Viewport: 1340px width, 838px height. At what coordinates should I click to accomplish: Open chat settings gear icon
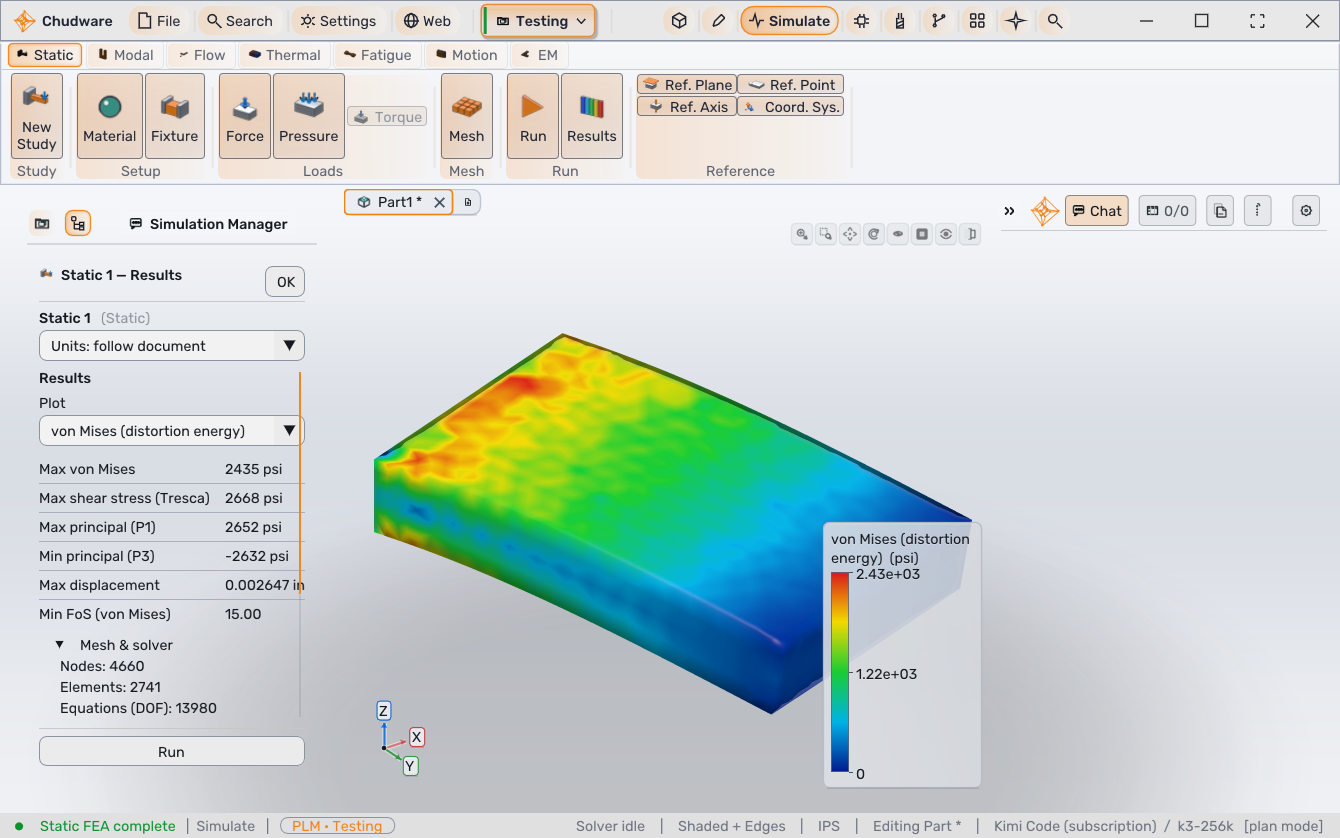pos(1306,211)
